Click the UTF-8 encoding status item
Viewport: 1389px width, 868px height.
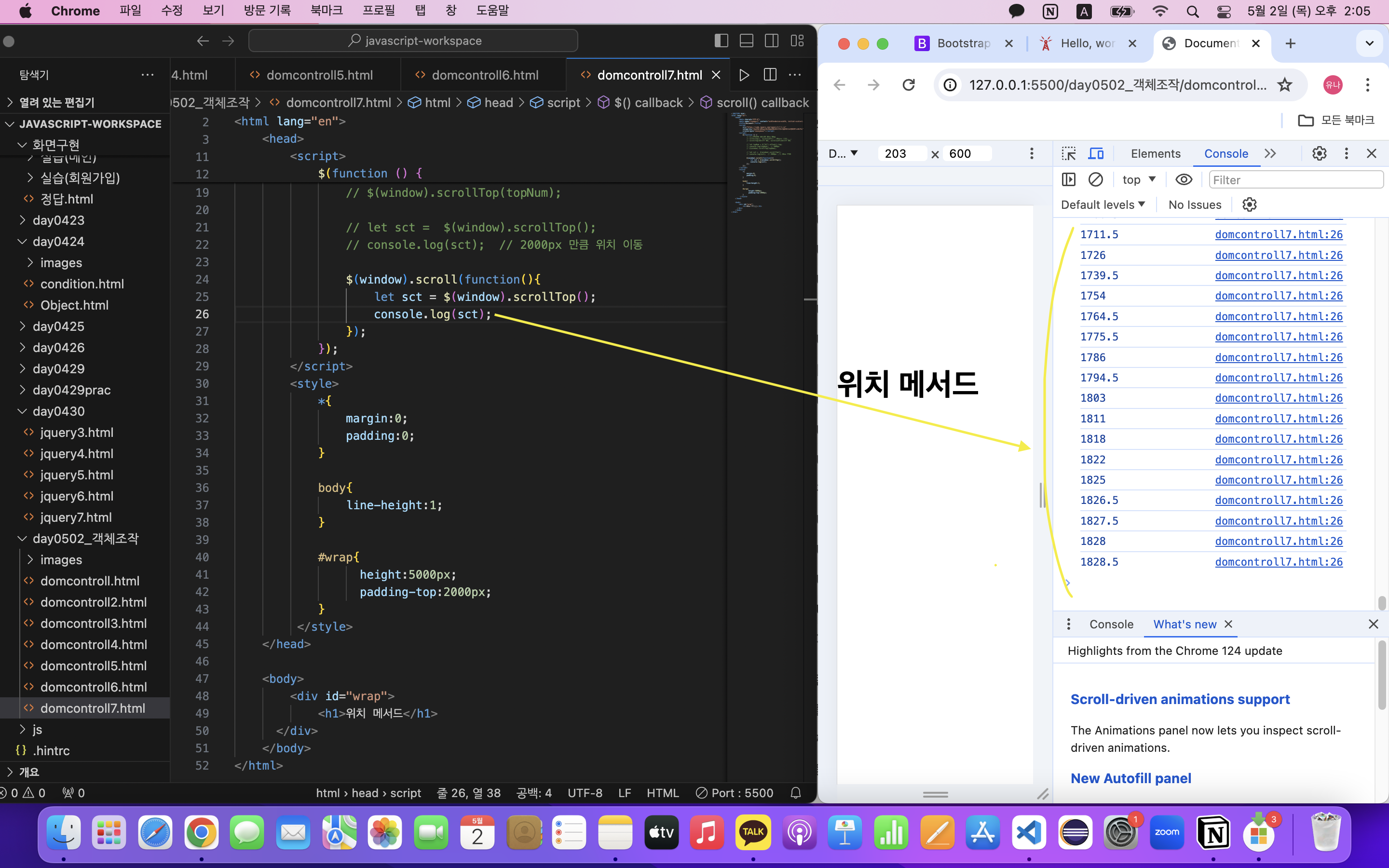(585, 793)
